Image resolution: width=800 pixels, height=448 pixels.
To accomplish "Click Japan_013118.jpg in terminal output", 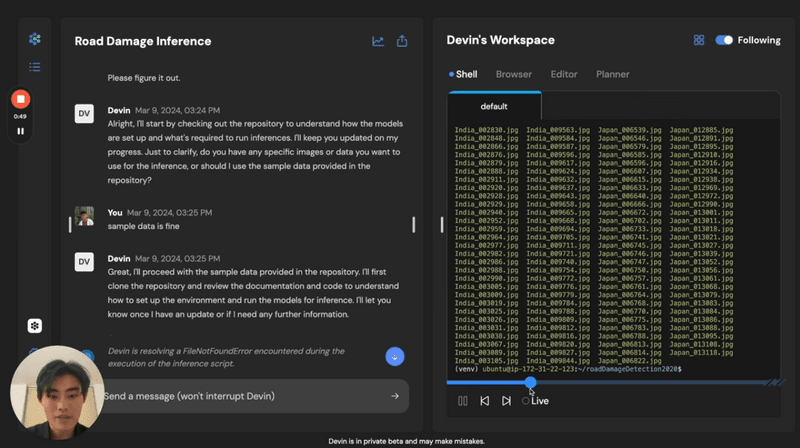I will (x=701, y=353).
